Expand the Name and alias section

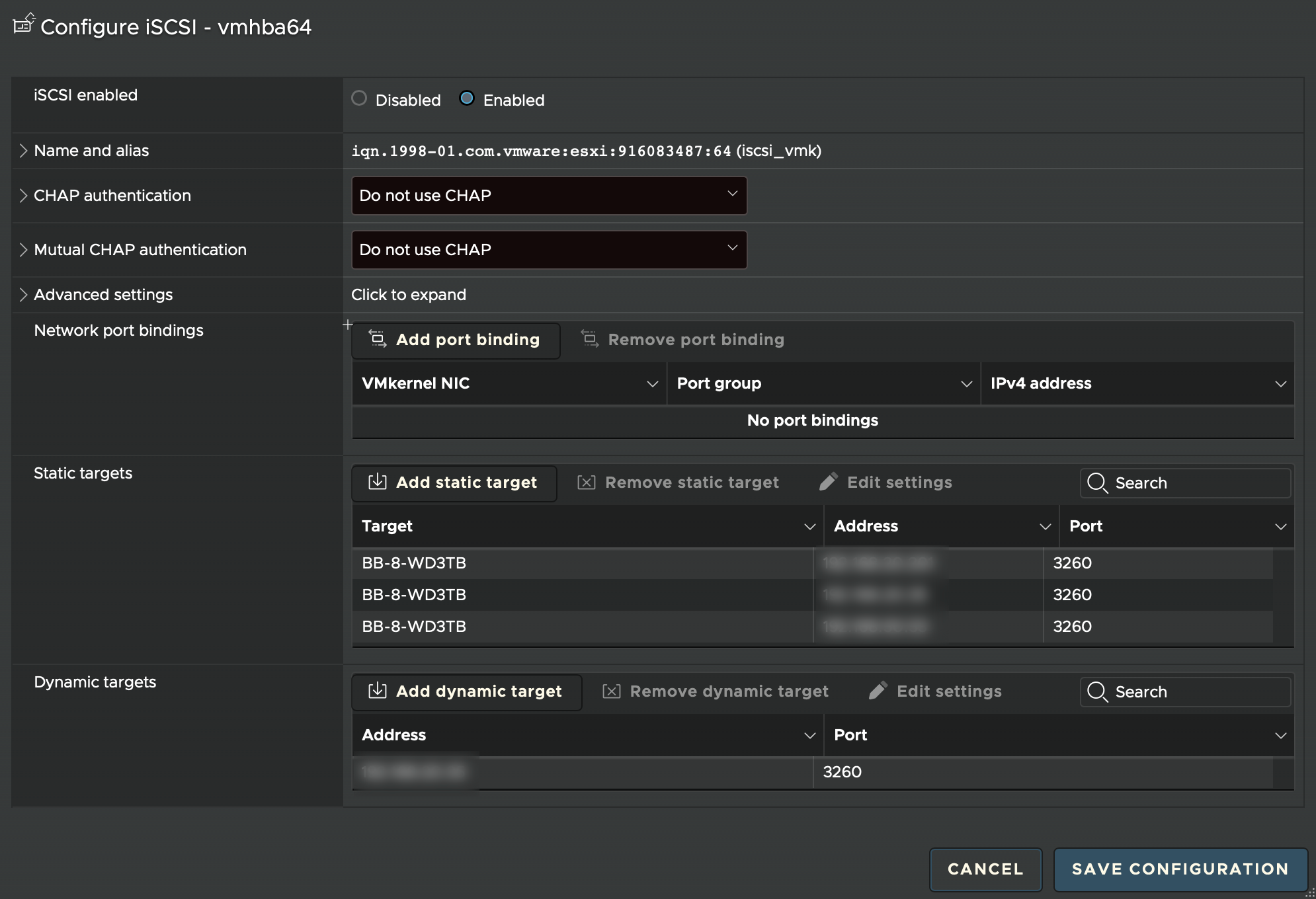pyautogui.click(x=23, y=150)
